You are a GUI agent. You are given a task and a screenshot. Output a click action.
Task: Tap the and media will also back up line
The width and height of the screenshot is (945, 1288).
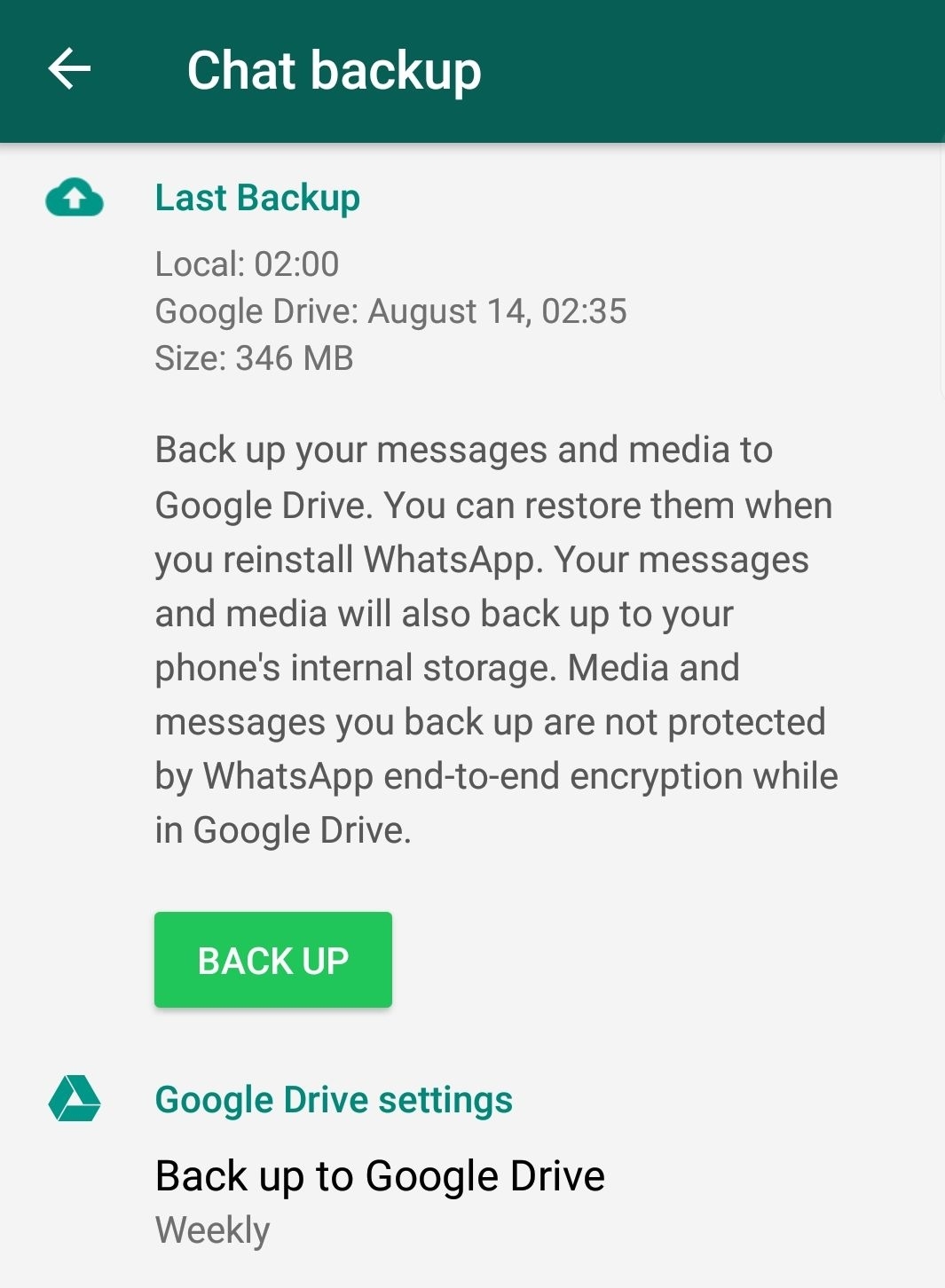click(x=445, y=614)
